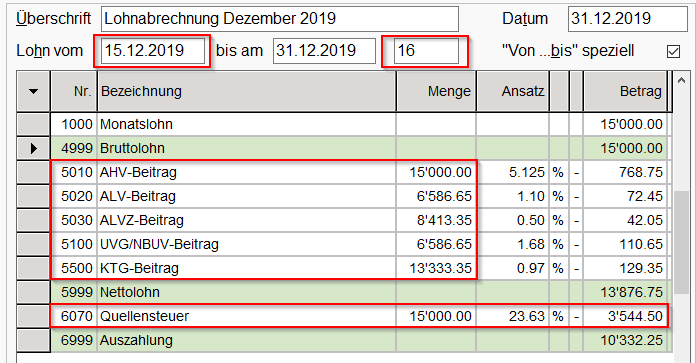Click the Ansatz value 5.125
The image size is (696, 363).
point(526,172)
